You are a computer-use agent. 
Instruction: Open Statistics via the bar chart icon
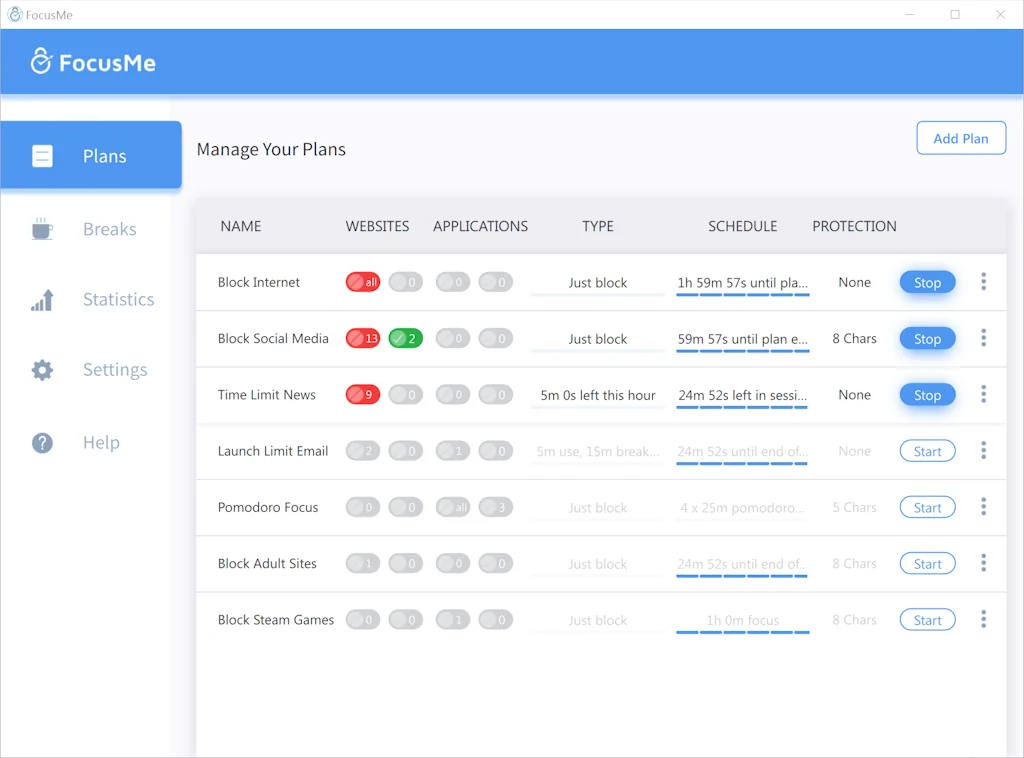(42, 299)
